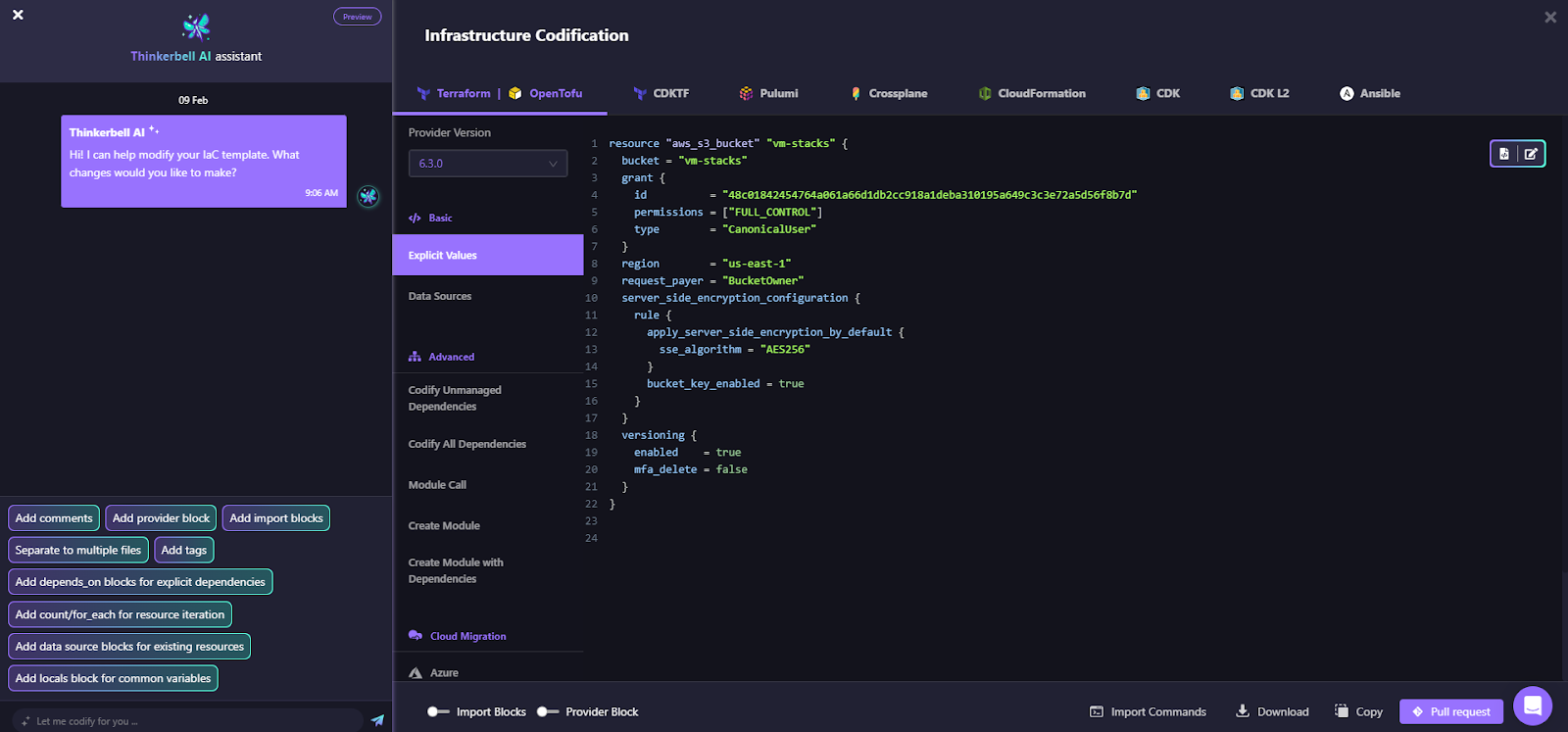Click the assistant avatar icon beside chat message

367,196
